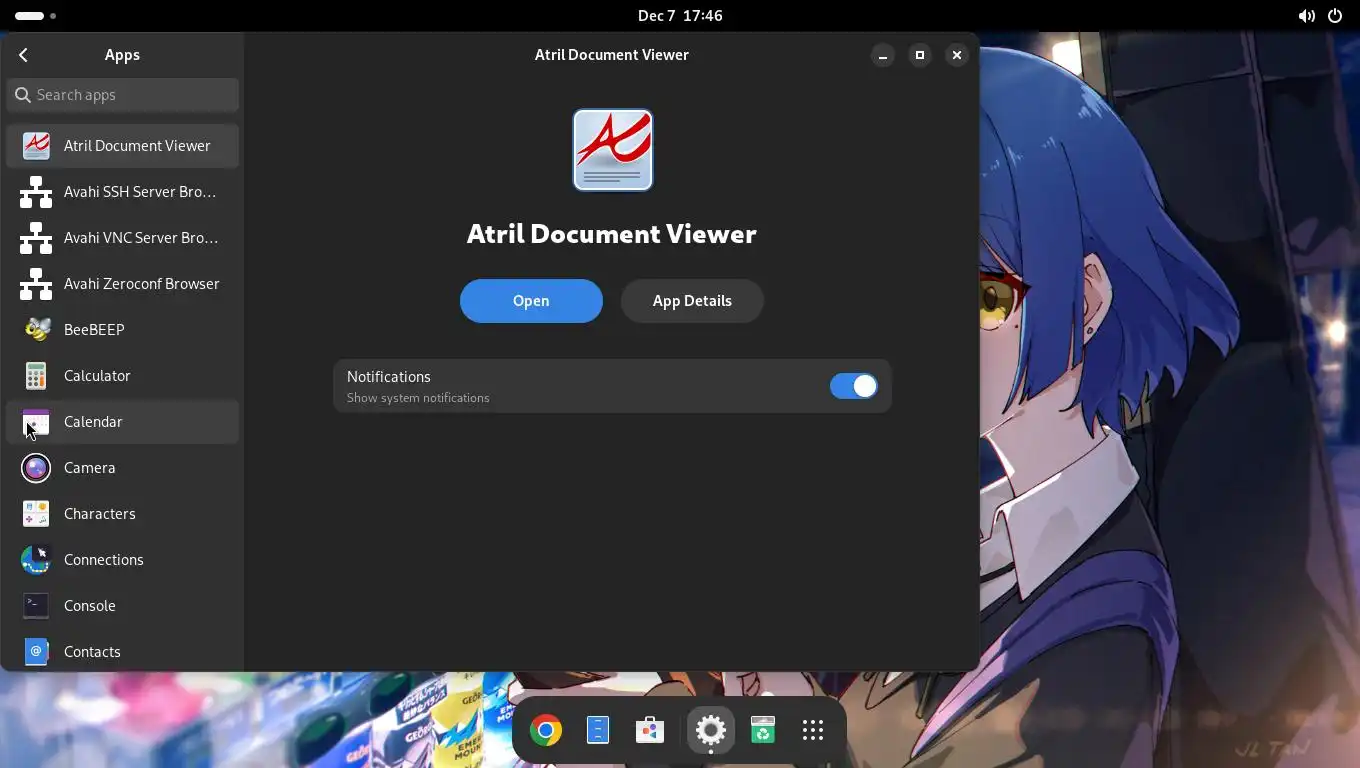The width and height of the screenshot is (1360, 768).
Task: Click the Connections app icon
Action: 36,560
